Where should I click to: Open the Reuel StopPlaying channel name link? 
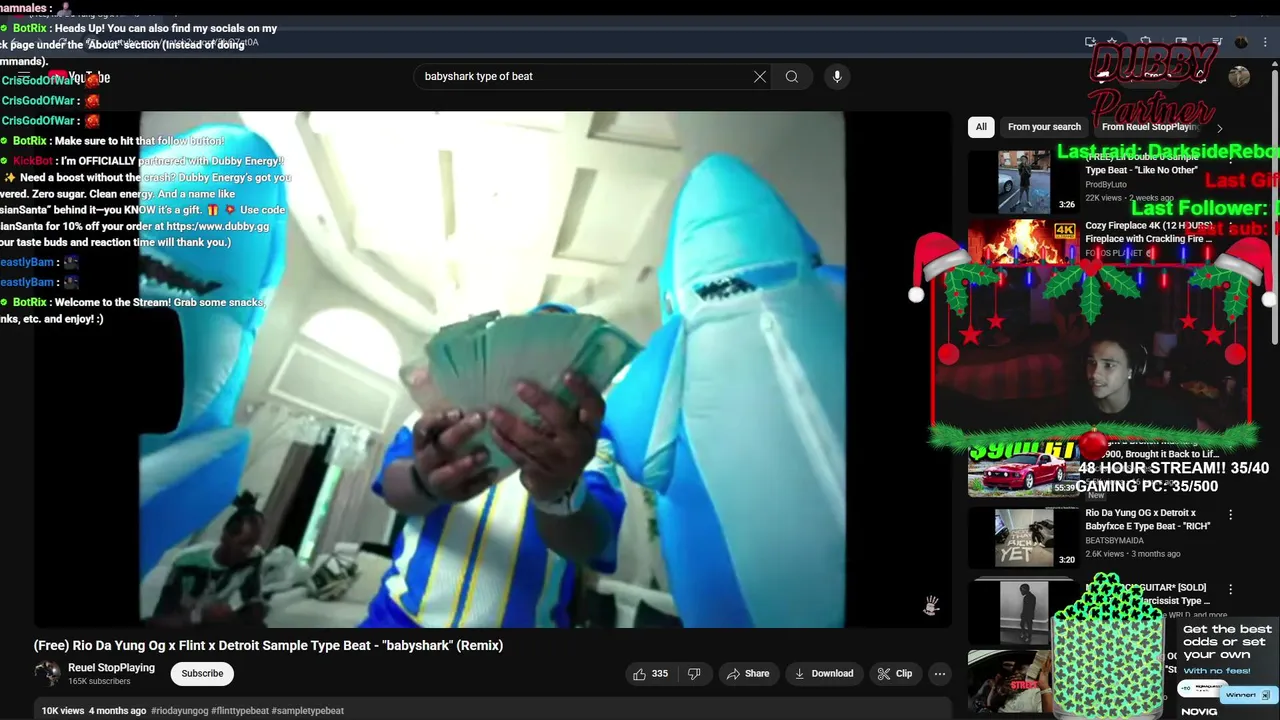pos(111,668)
